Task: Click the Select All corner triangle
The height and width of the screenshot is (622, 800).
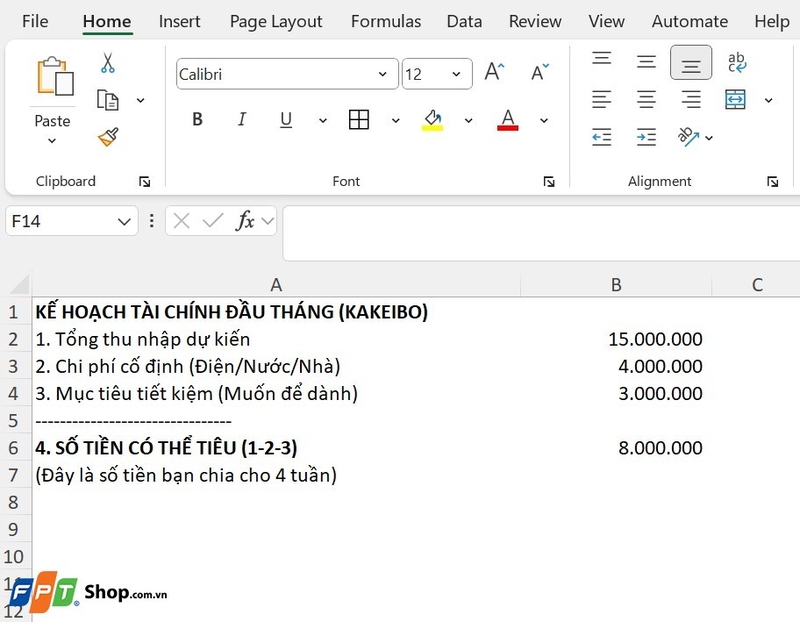Action: pyautogui.click(x=19, y=284)
